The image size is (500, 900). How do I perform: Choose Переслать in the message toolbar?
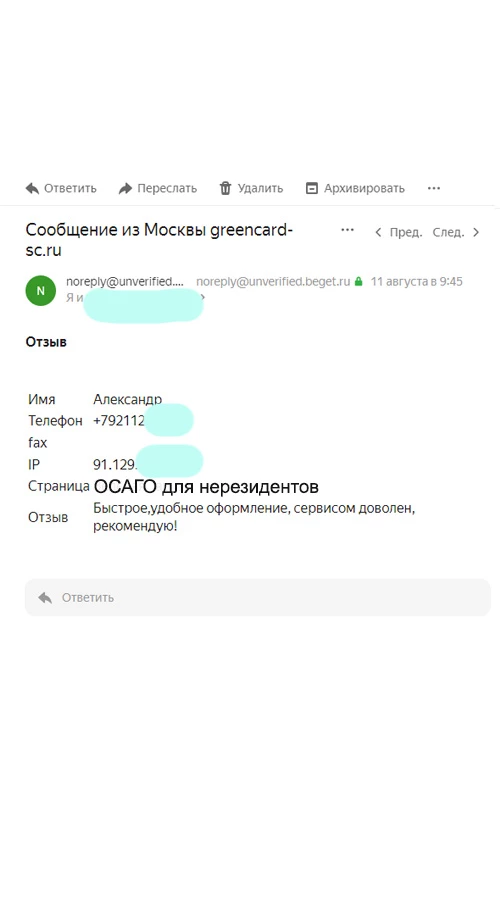pos(167,188)
